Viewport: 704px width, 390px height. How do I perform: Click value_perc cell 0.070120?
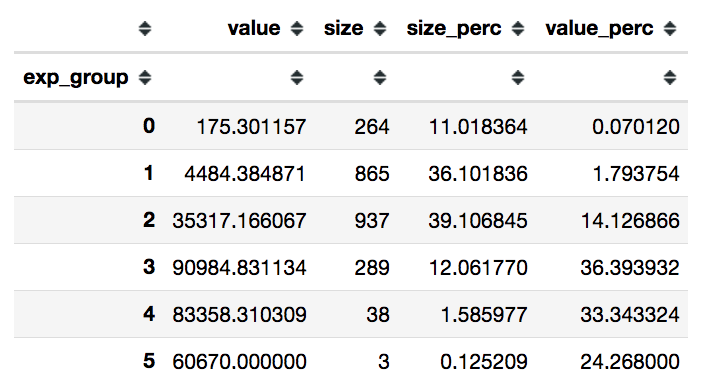[x=636, y=127]
